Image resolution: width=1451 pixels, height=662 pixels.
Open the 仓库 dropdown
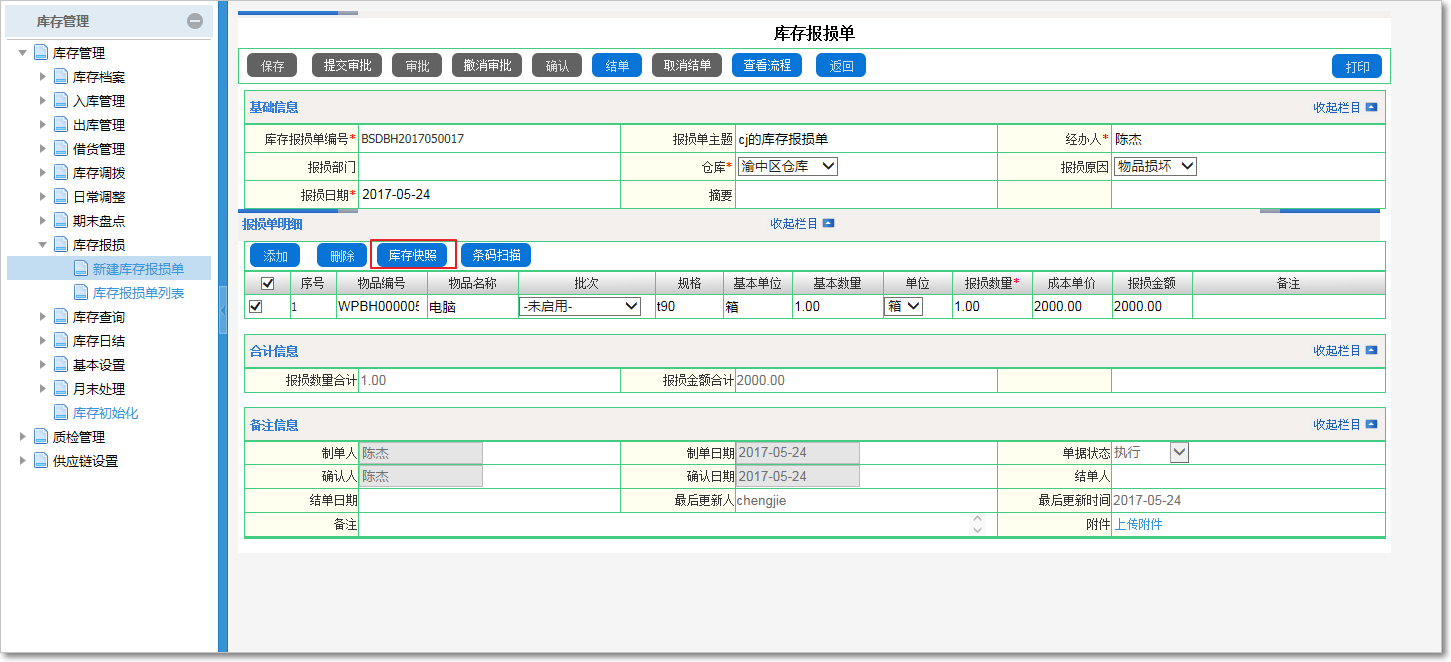[787, 167]
